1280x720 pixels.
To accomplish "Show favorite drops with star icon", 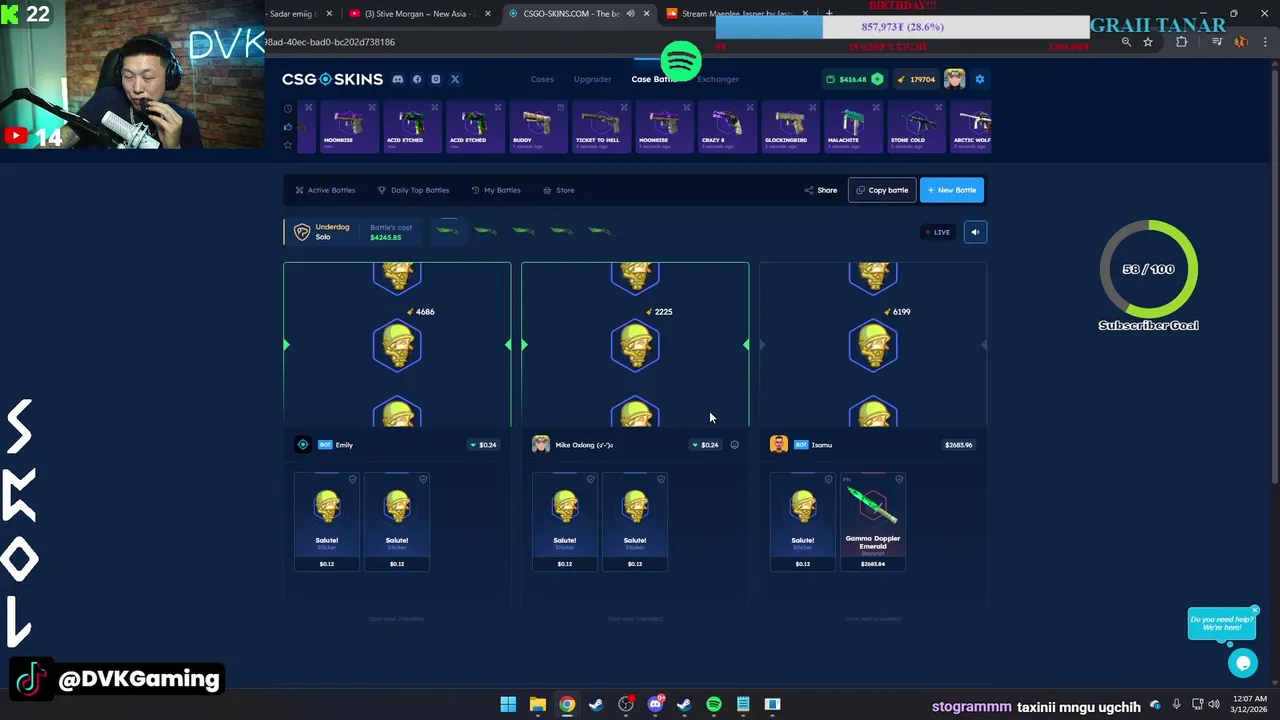I will [x=288, y=145].
